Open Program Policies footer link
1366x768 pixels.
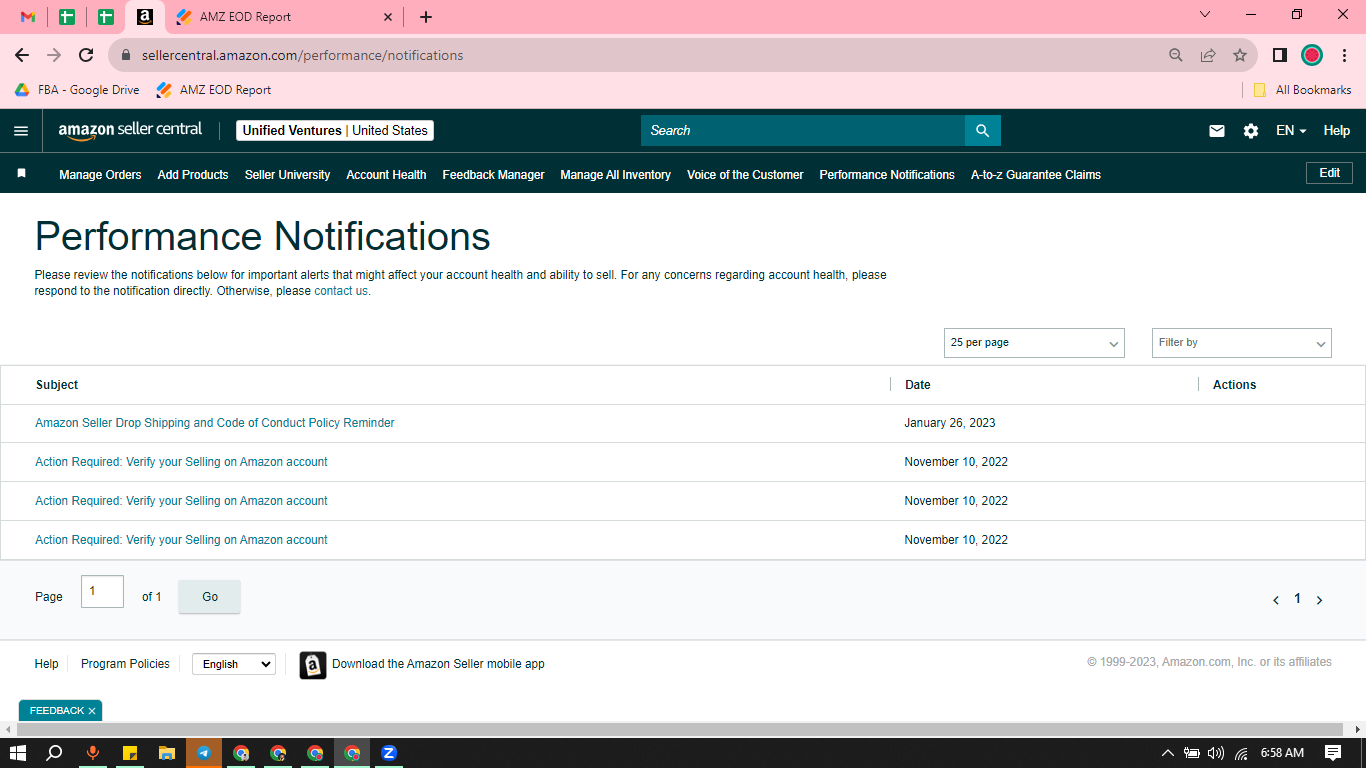point(125,664)
